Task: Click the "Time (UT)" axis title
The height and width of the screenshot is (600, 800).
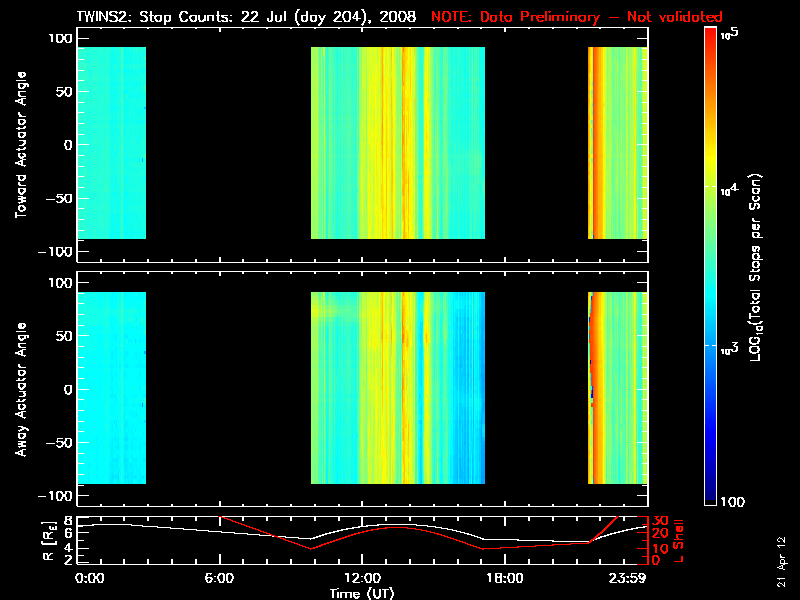Action: click(362, 592)
